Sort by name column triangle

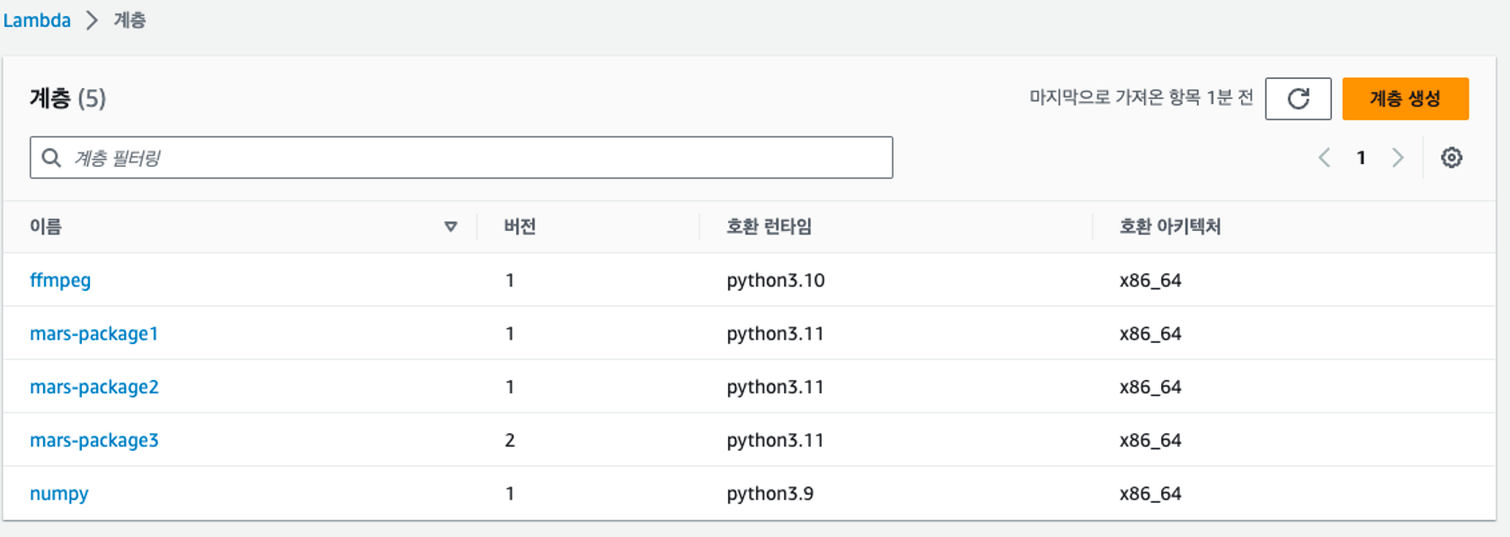pyautogui.click(x=451, y=227)
